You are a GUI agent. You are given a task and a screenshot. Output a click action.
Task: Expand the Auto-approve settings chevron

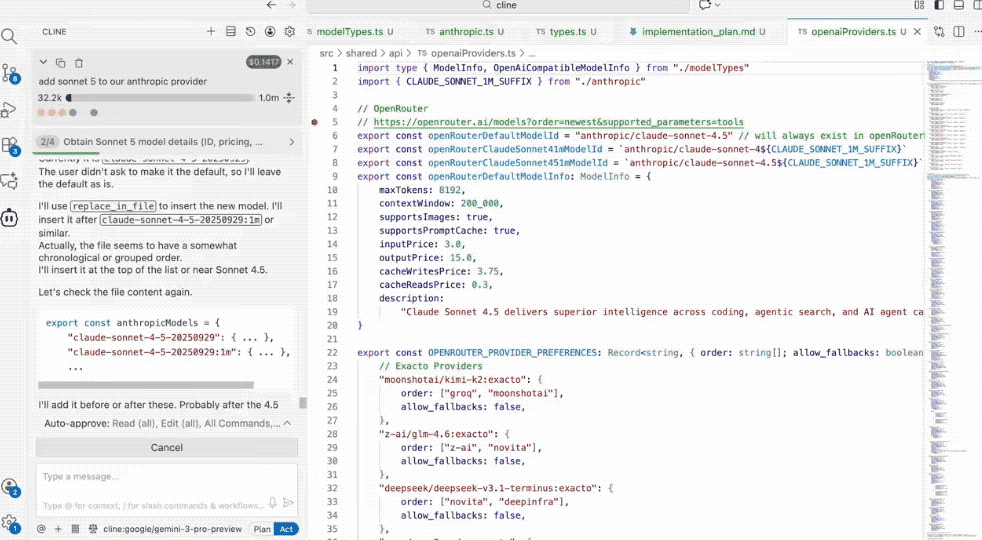[x=287, y=423]
